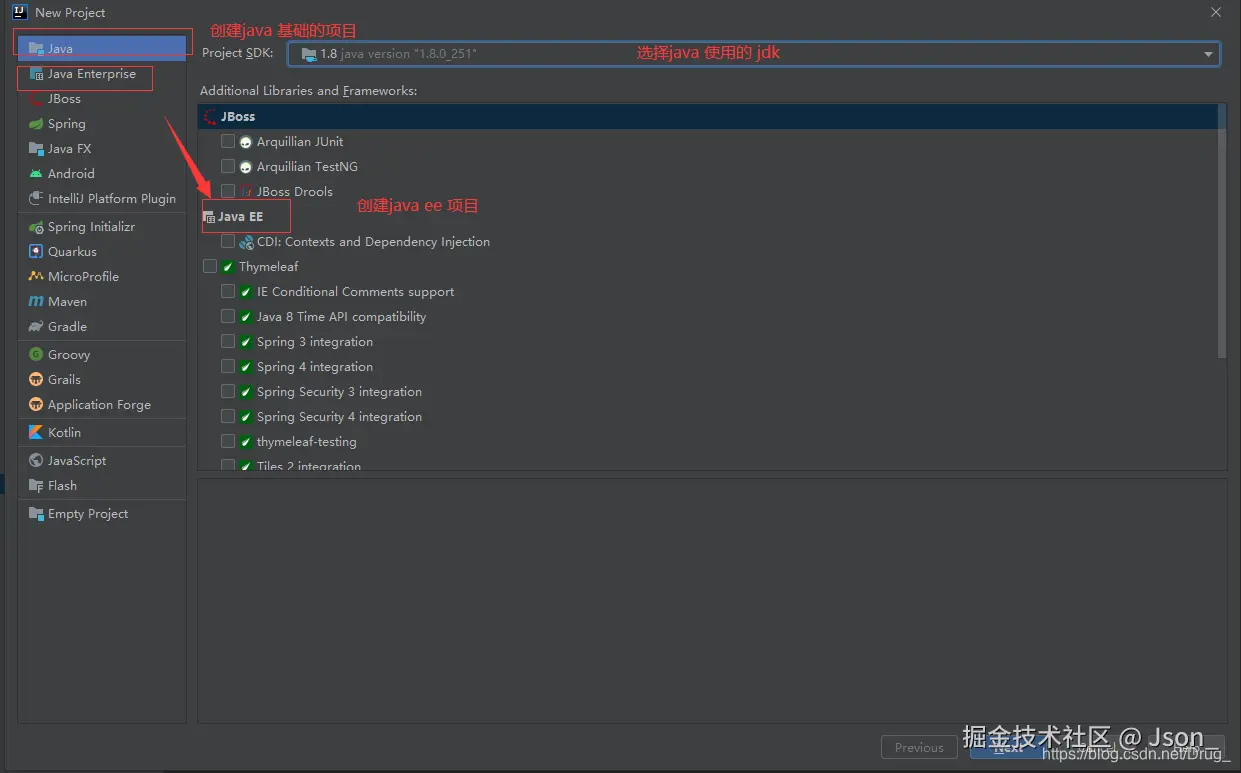Click the thymeleaf-testing label
The width and height of the screenshot is (1241, 773).
pos(307,442)
